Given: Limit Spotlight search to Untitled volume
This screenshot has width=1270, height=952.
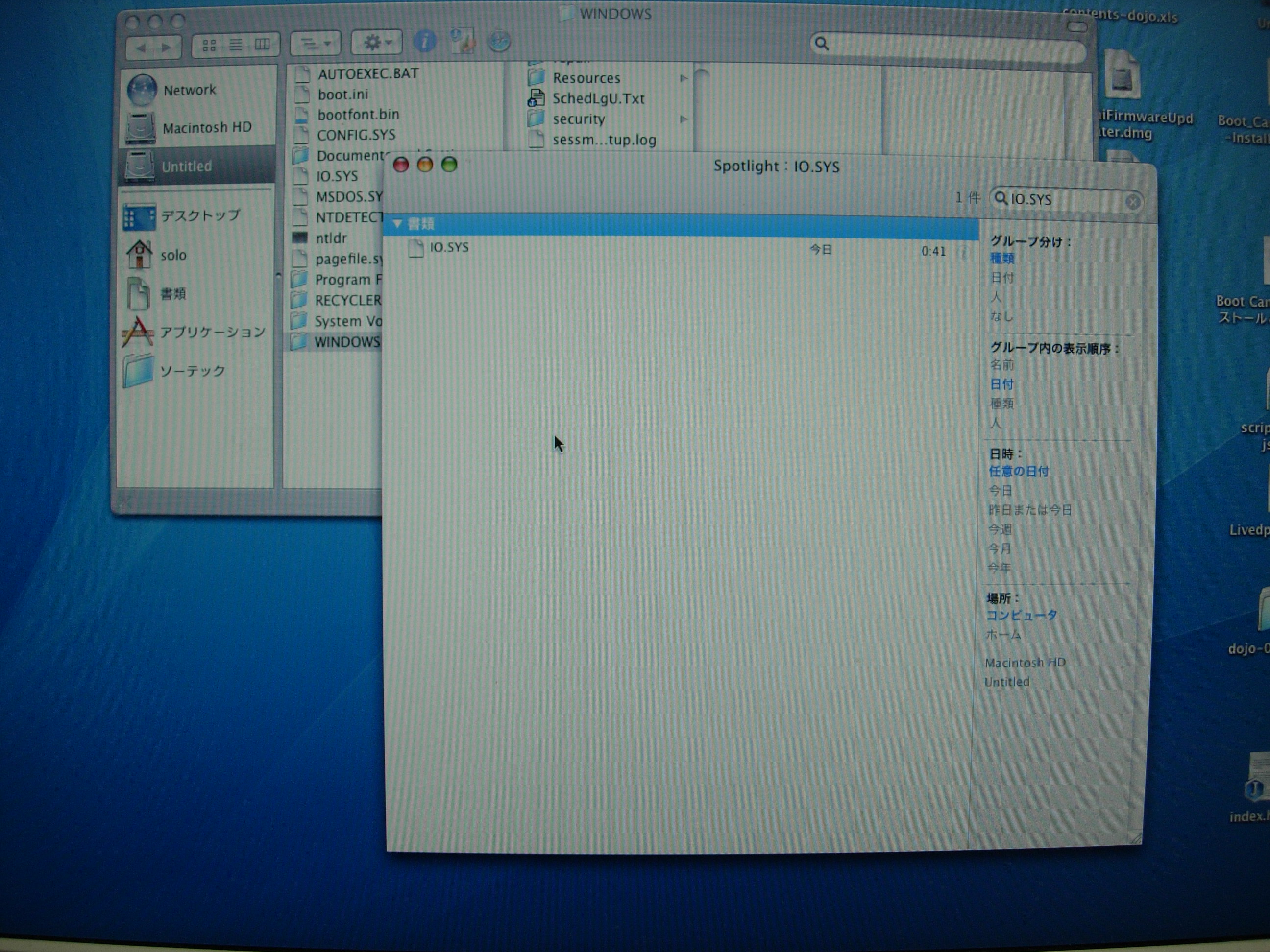Looking at the screenshot, I should pyautogui.click(x=1007, y=682).
